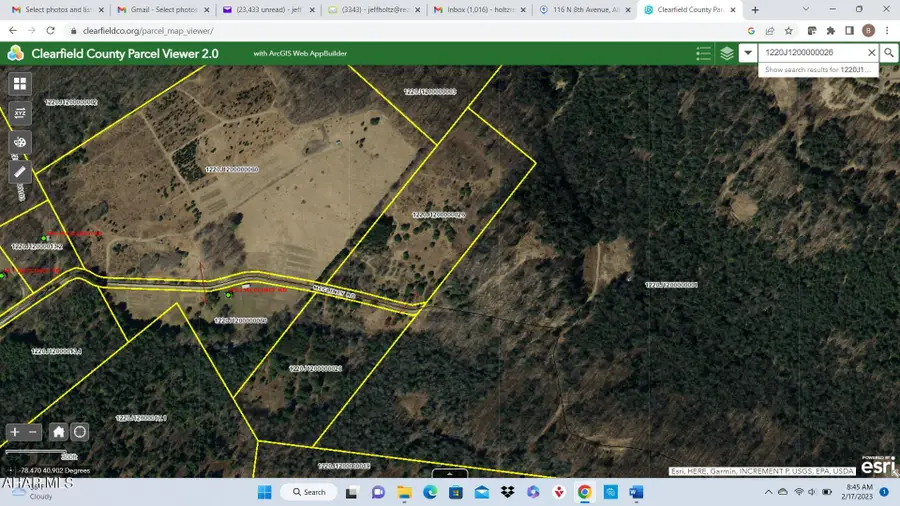Expand the attribute table bottom arrow
Viewport: 900px width, 506px height.
450,473
